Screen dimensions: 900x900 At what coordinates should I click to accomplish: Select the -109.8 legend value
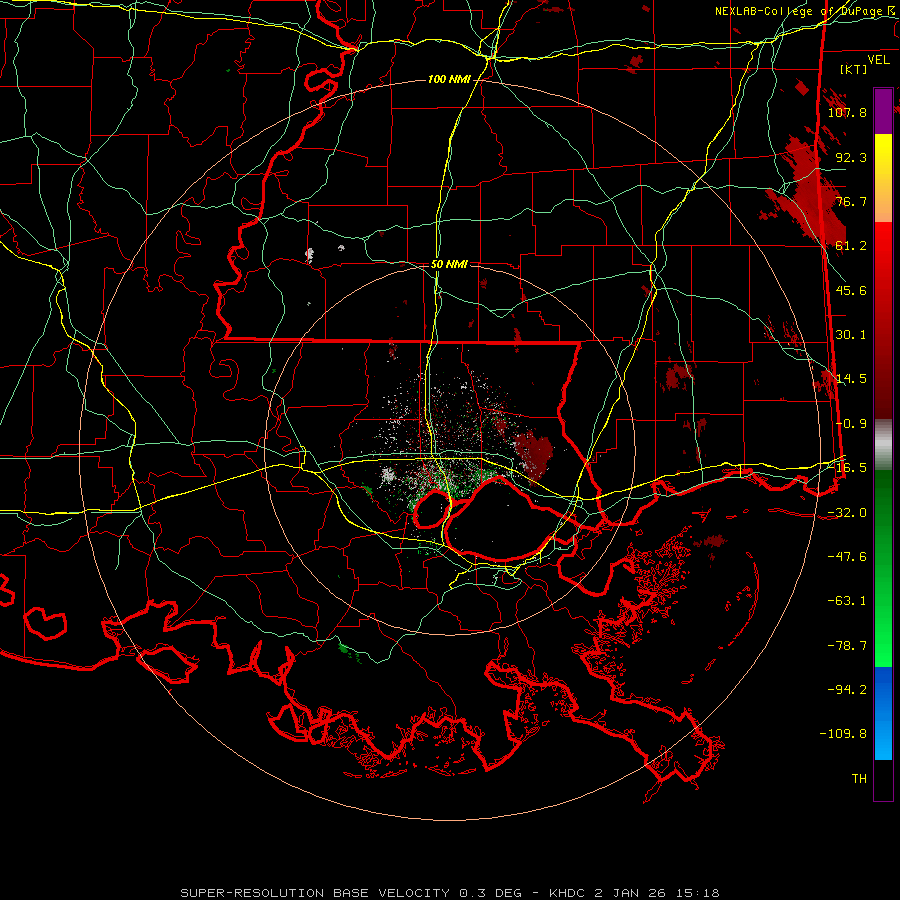[x=843, y=734]
